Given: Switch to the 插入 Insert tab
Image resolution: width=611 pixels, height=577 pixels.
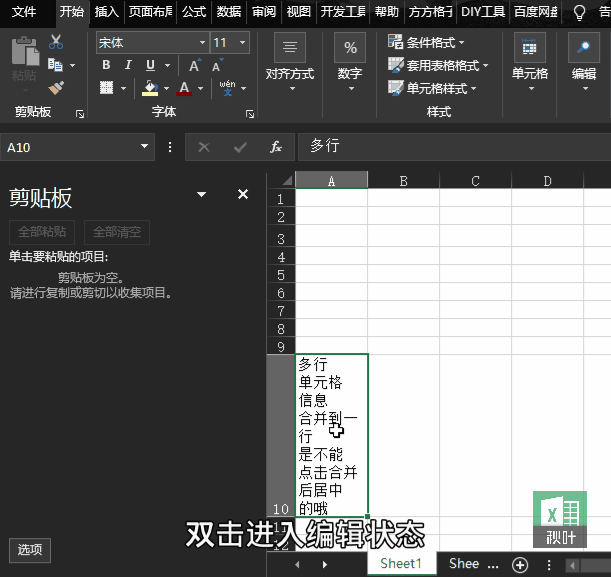Looking at the screenshot, I should tap(106, 12).
